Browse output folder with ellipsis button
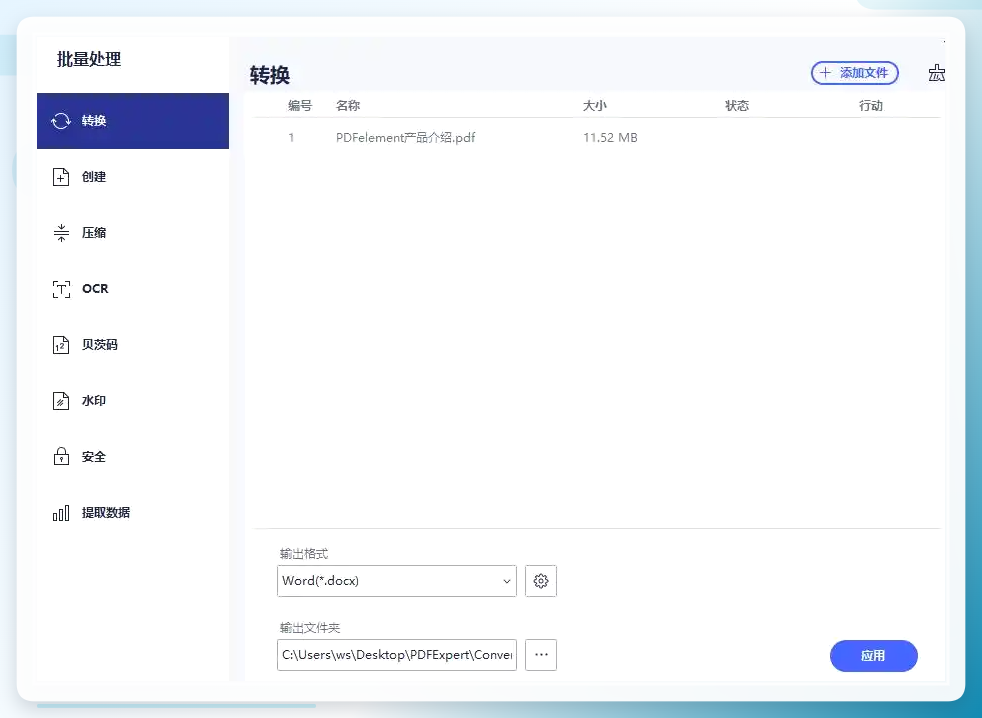The height and width of the screenshot is (718, 982). [x=541, y=655]
